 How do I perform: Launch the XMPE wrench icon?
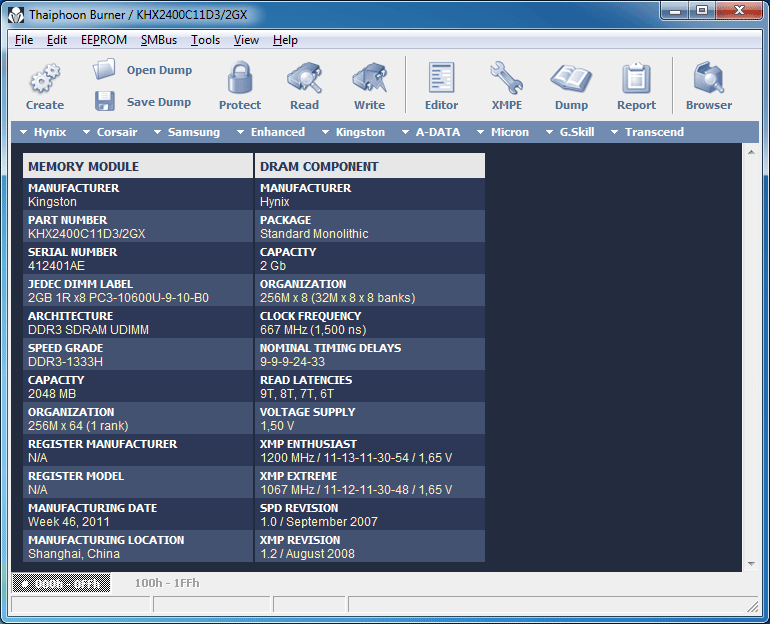pyautogui.click(x=507, y=78)
